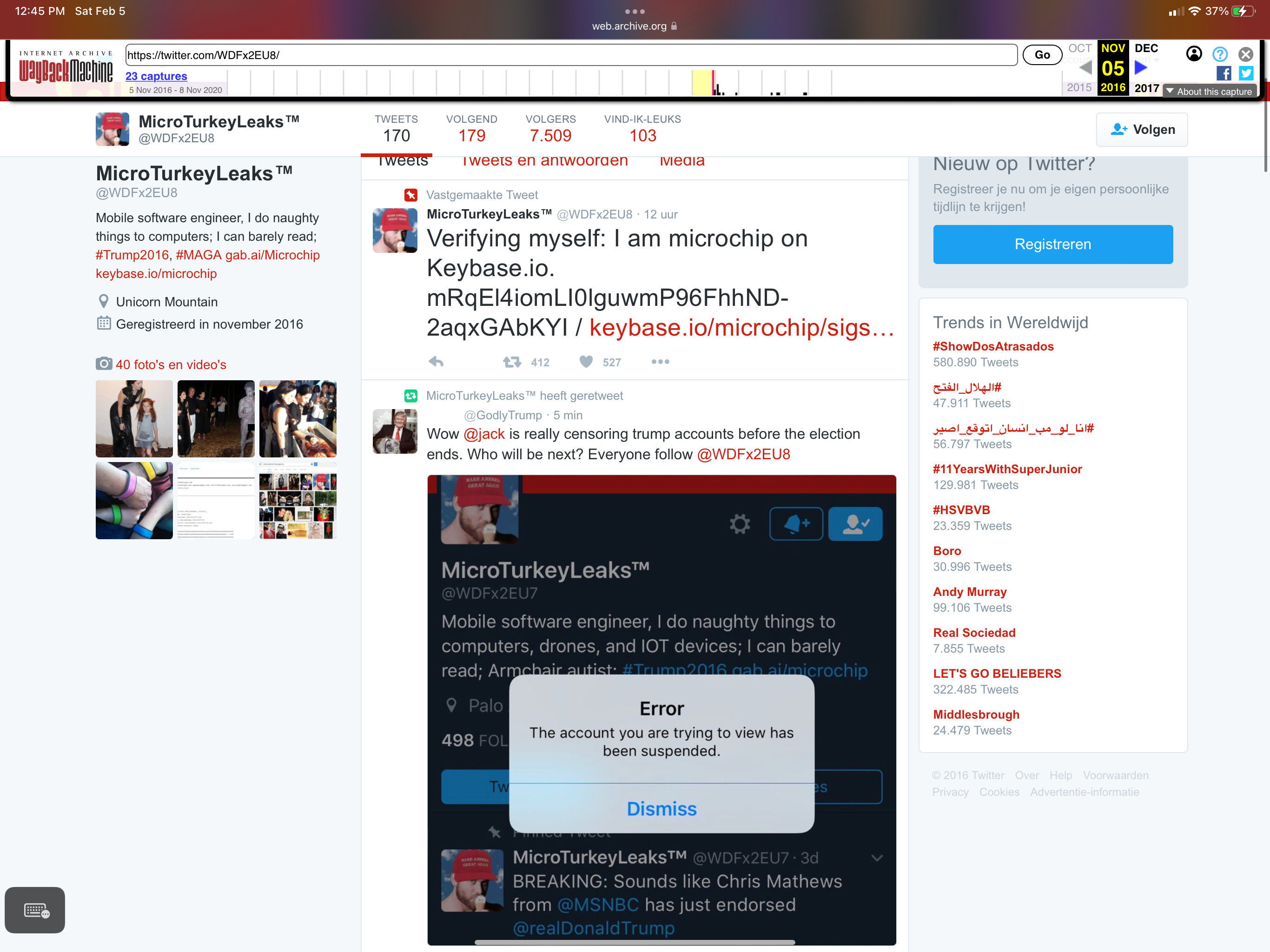Open @WDFx2EU8 mention in retweet
The height and width of the screenshot is (952, 1270).
743,455
